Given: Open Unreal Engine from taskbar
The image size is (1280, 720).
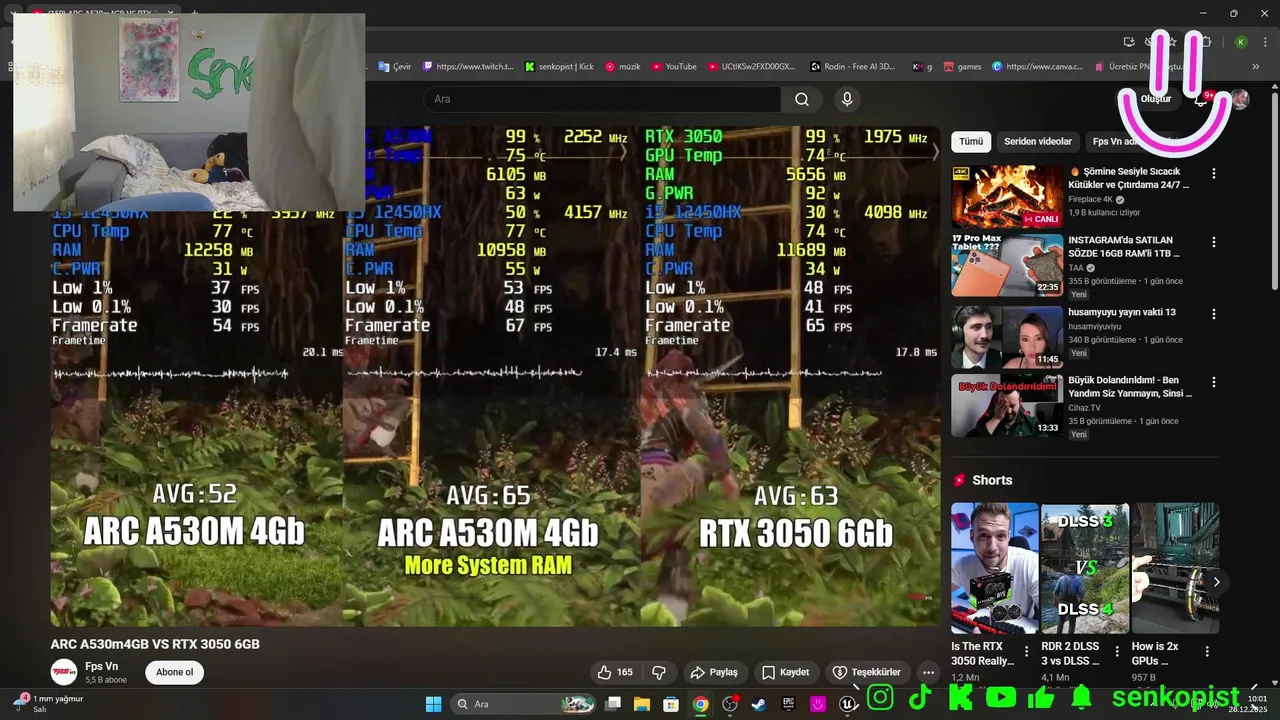Looking at the screenshot, I should pyautogui.click(x=848, y=704).
